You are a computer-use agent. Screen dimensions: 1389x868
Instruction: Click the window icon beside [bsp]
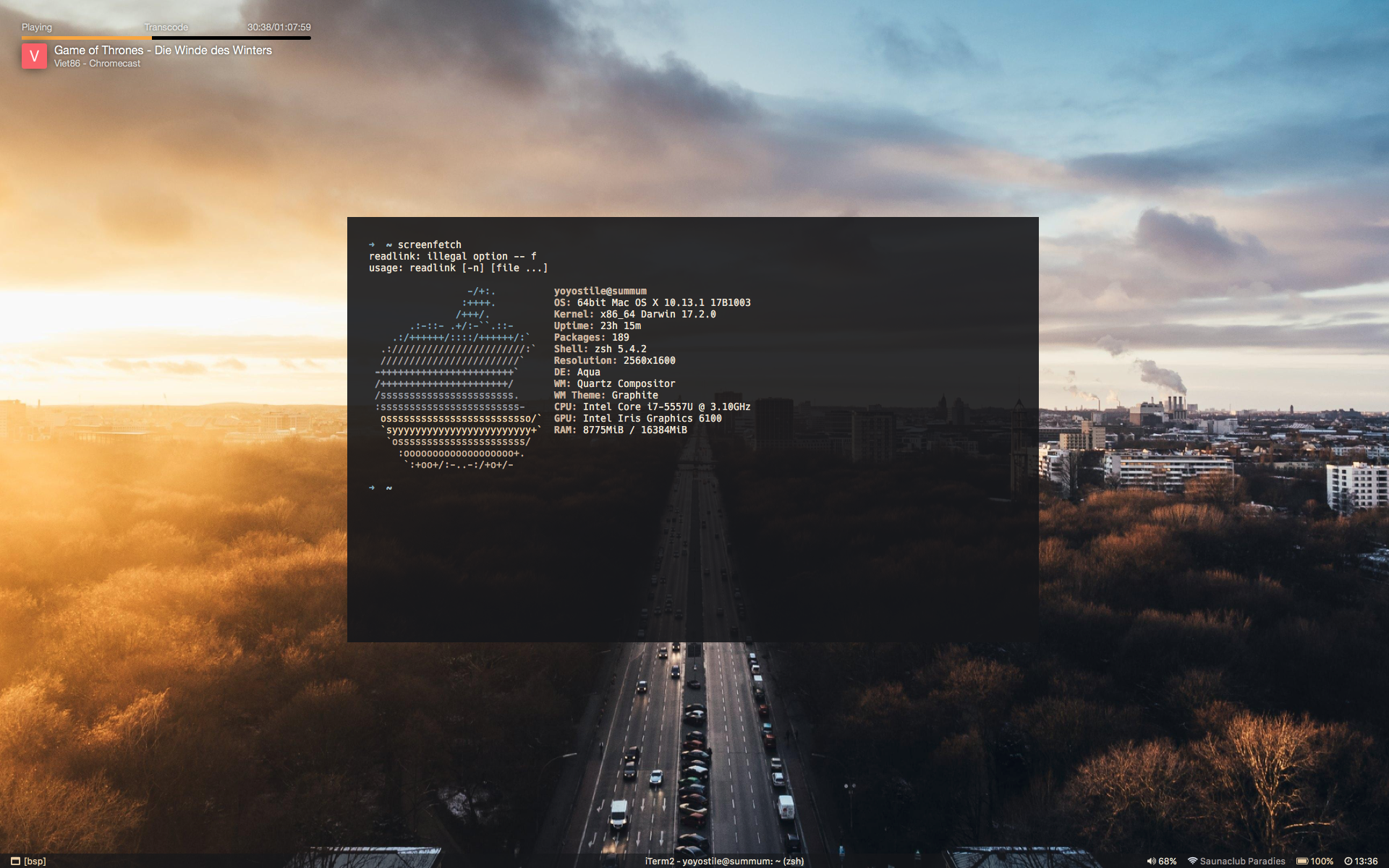click(15, 861)
